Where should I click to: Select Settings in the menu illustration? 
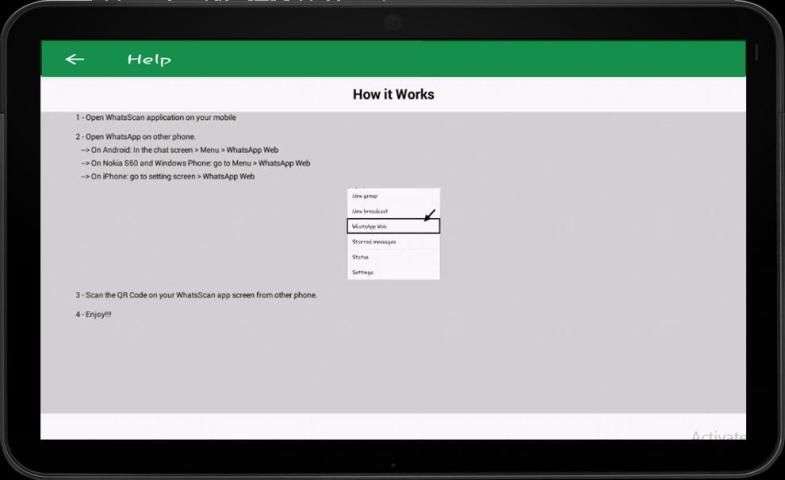tap(362, 272)
